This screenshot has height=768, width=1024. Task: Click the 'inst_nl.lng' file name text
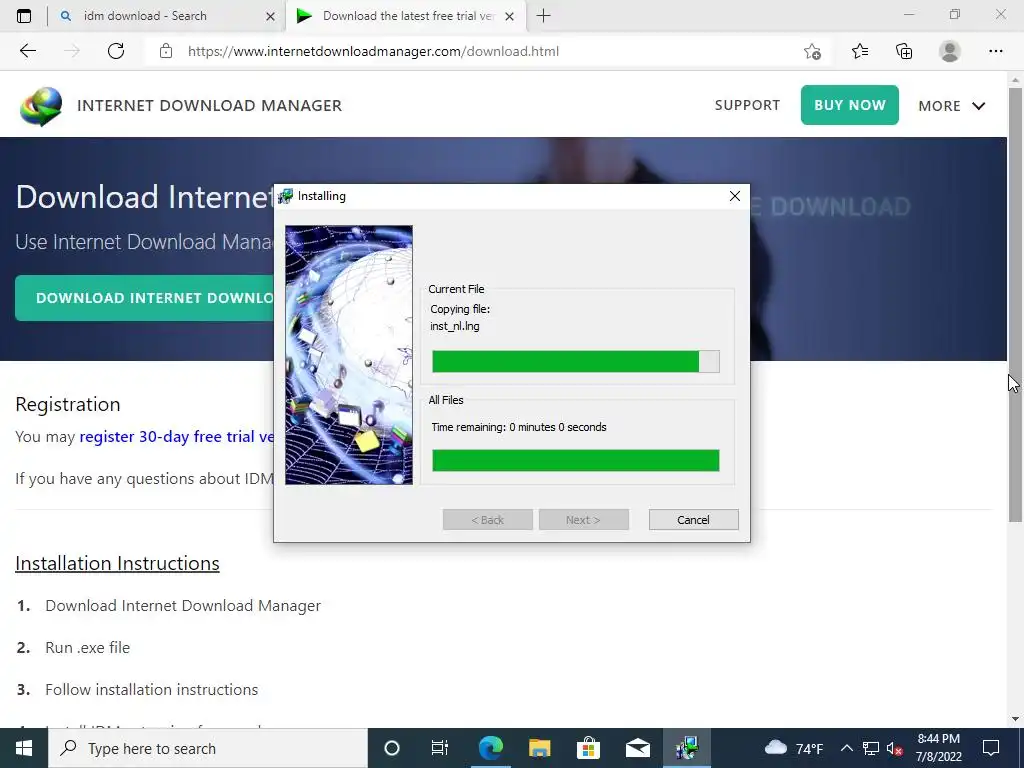[455, 326]
